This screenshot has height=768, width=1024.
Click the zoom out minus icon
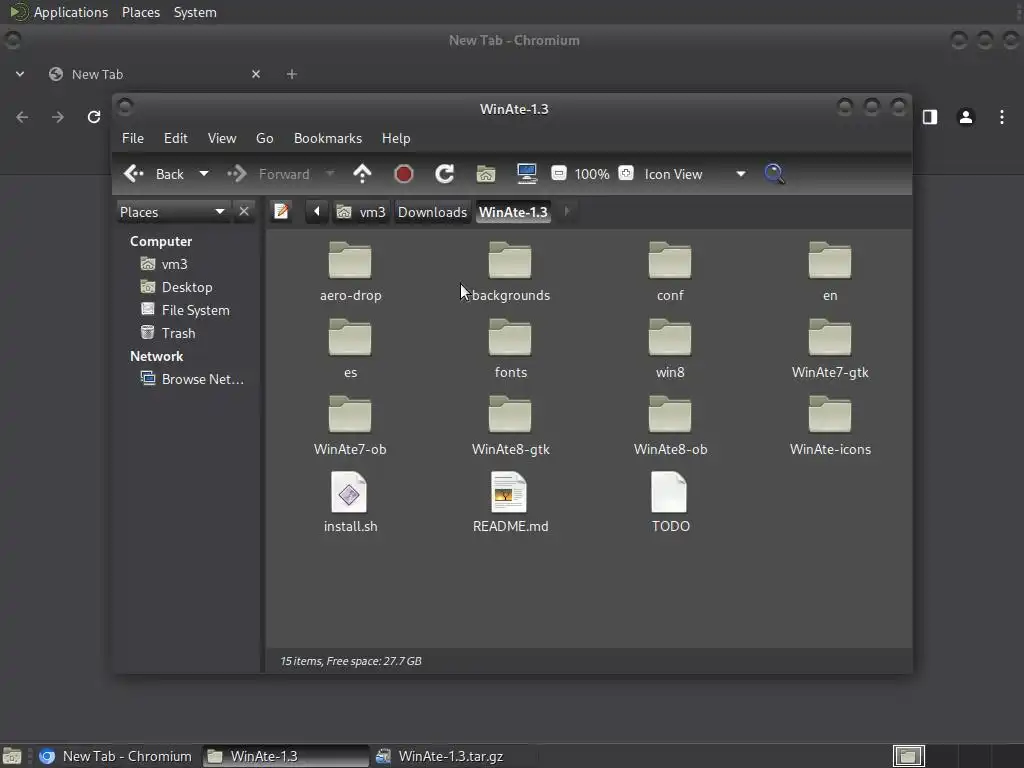click(x=558, y=173)
